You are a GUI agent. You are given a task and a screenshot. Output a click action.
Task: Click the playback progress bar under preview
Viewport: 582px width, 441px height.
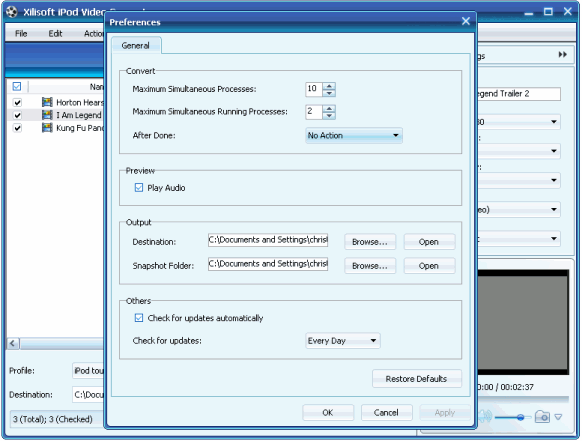pos(523,399)
